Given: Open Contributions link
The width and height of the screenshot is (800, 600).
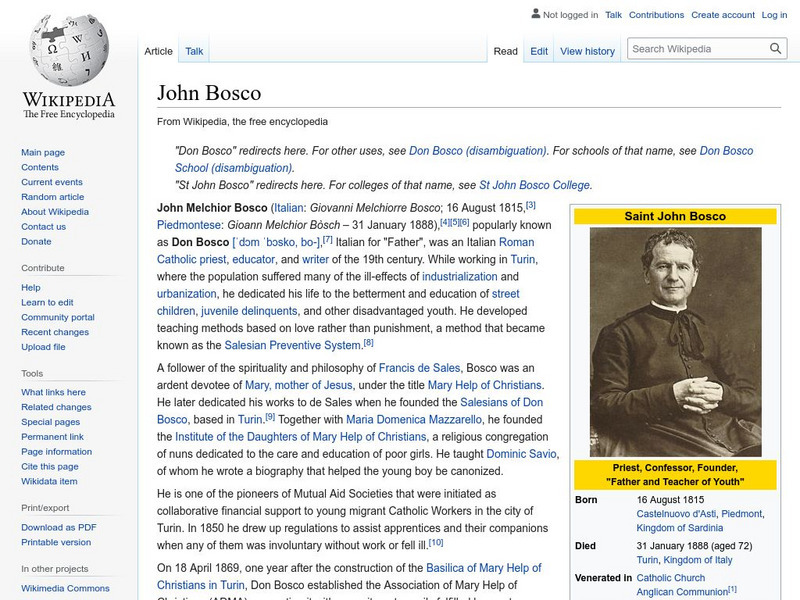Looking at the screenshot, I should [x=656, y=15].
